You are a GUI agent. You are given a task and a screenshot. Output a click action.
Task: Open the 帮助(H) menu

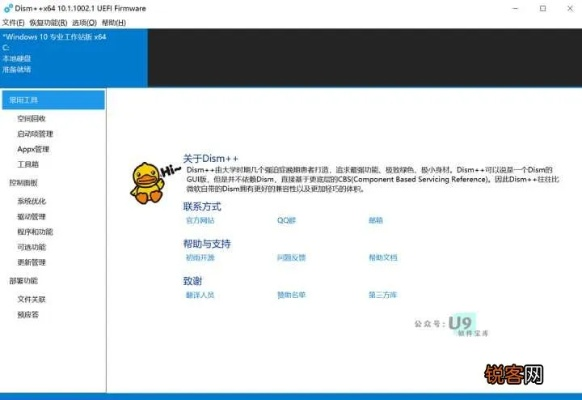pyautogui.click(x=114, y=23)
